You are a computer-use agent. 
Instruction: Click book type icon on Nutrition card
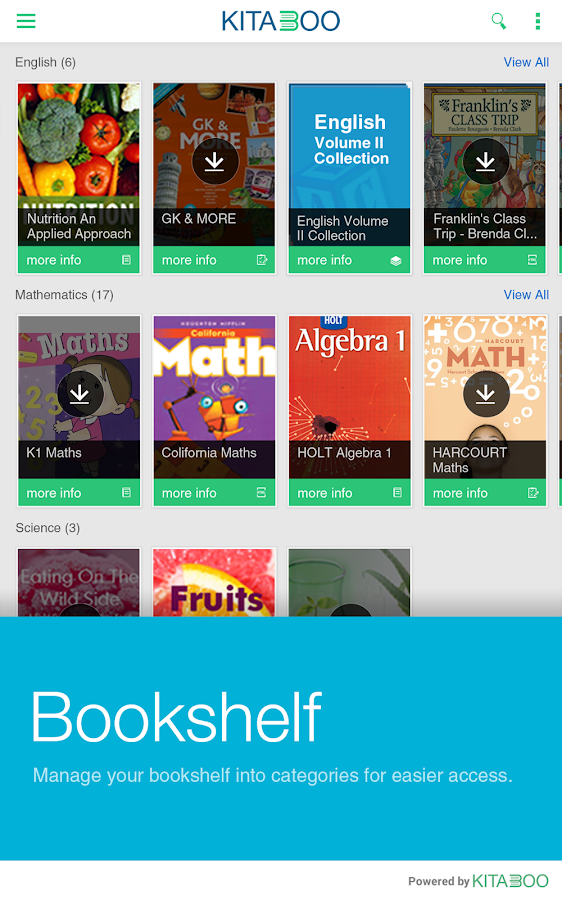pos(126,260)
